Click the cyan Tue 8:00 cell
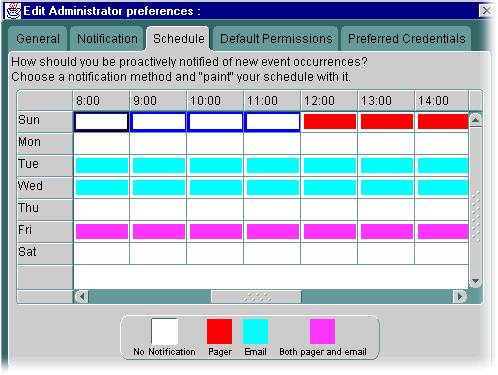498x375 pixels. tap(102, 166)
